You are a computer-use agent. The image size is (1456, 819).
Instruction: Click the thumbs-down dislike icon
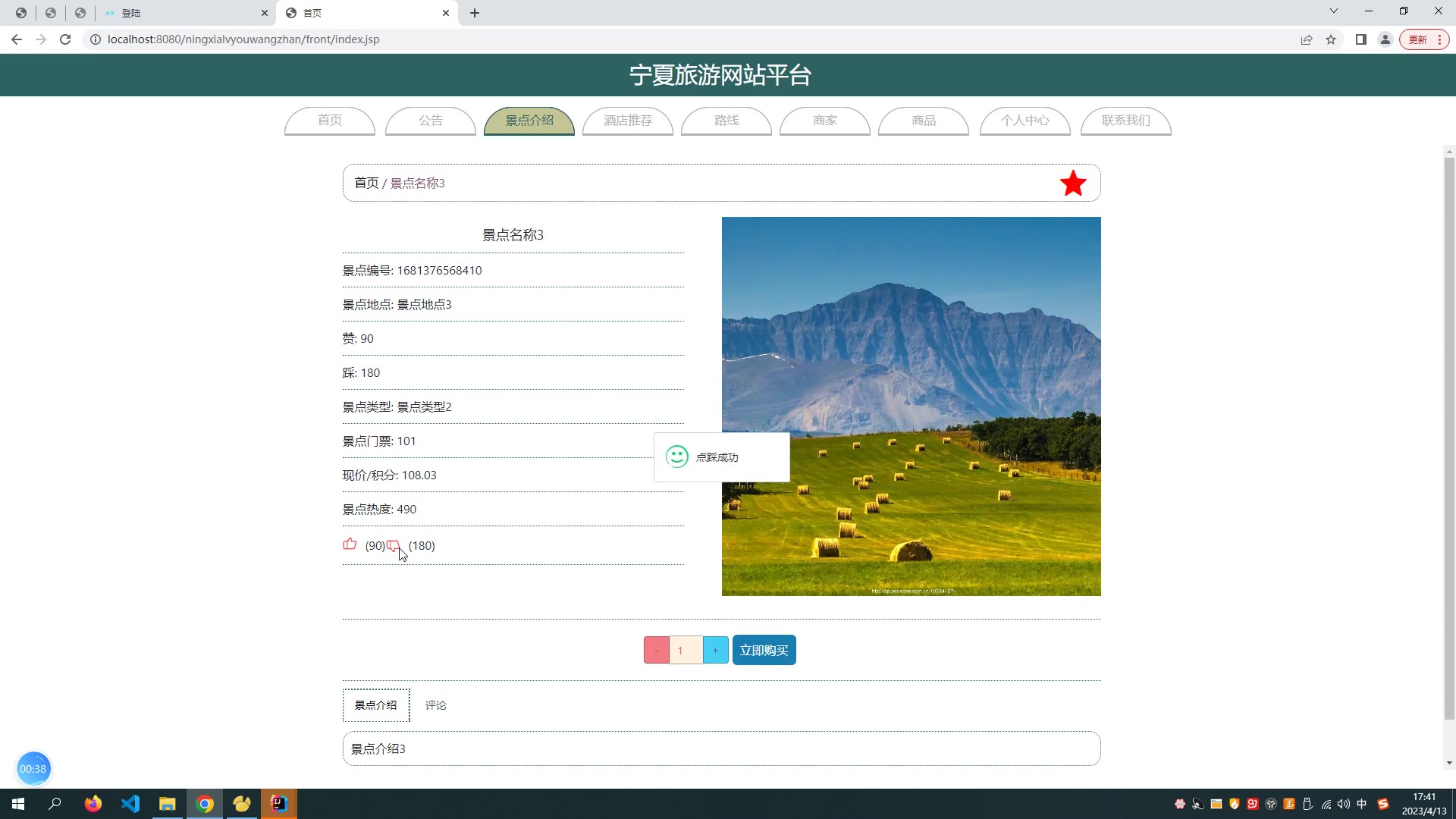click(x=393, y=545)
